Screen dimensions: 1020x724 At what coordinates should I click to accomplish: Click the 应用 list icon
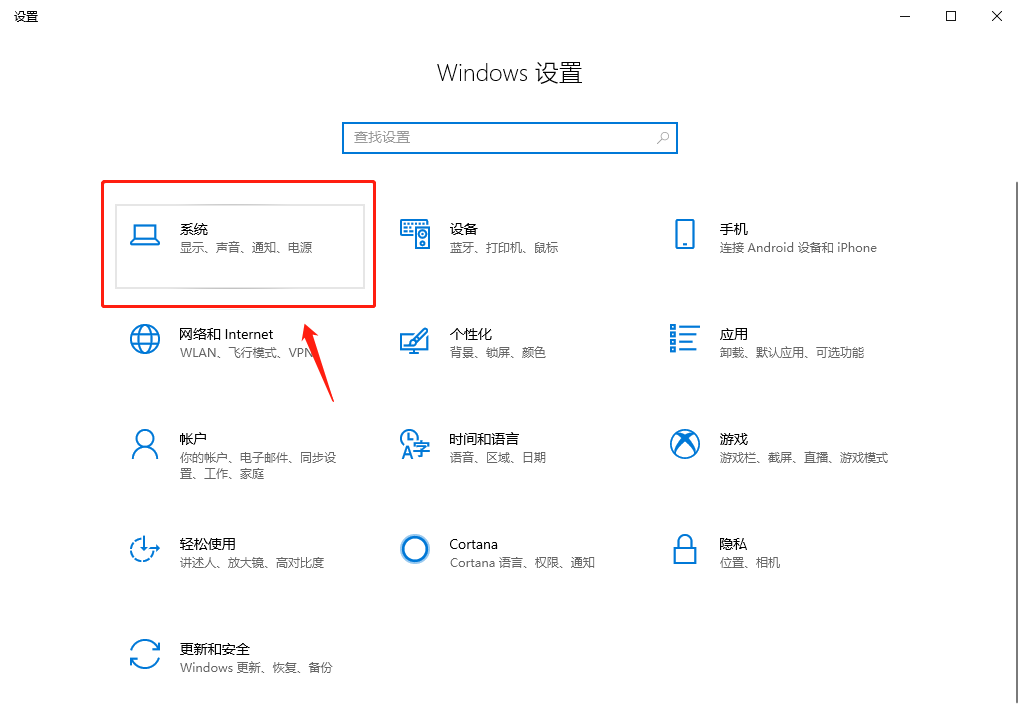coord(684,338)
